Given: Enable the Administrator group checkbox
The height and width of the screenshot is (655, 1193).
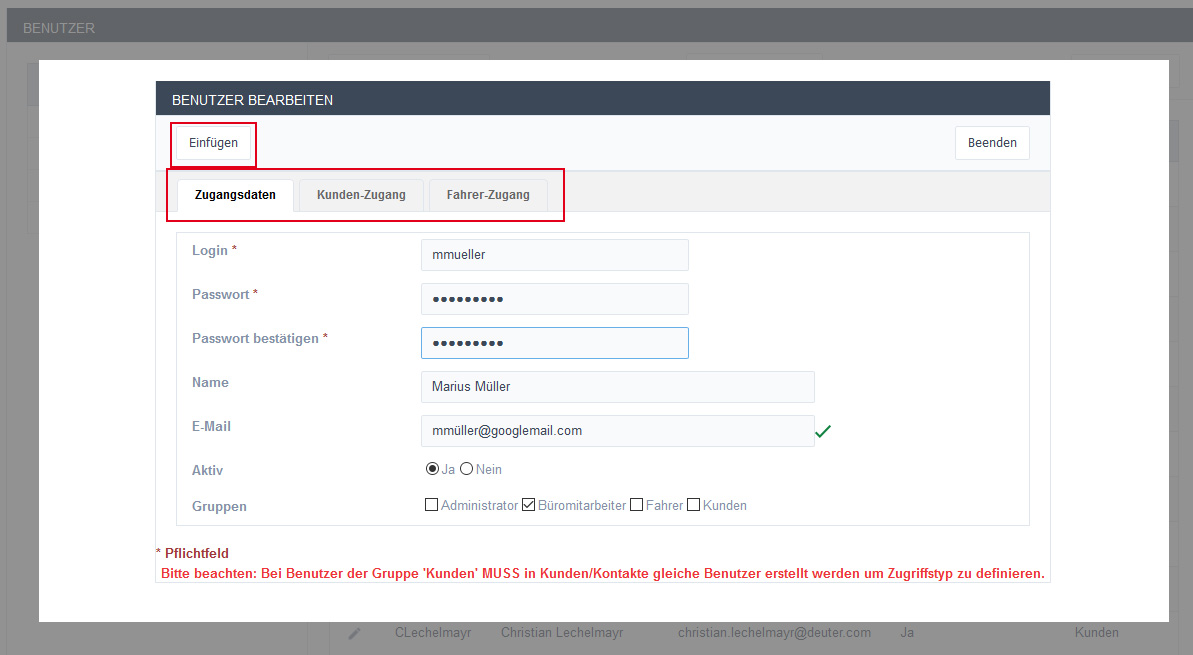Looking at the screenshot, I should point(432,505).
